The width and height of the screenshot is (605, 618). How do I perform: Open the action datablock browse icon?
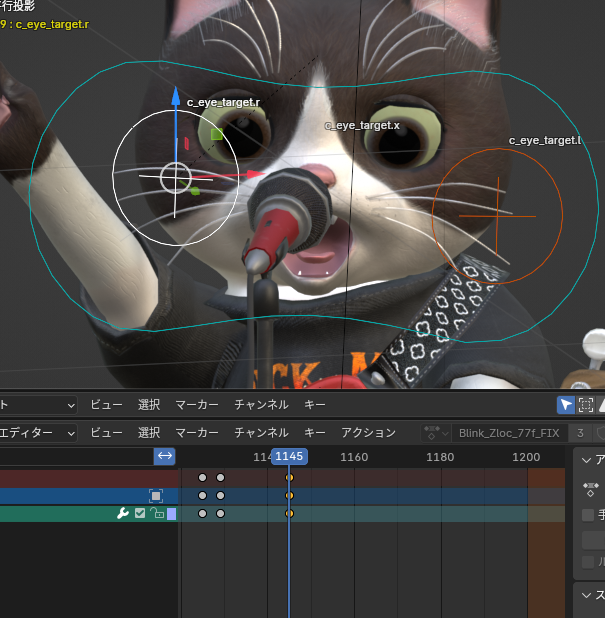[x=436, y=433]
